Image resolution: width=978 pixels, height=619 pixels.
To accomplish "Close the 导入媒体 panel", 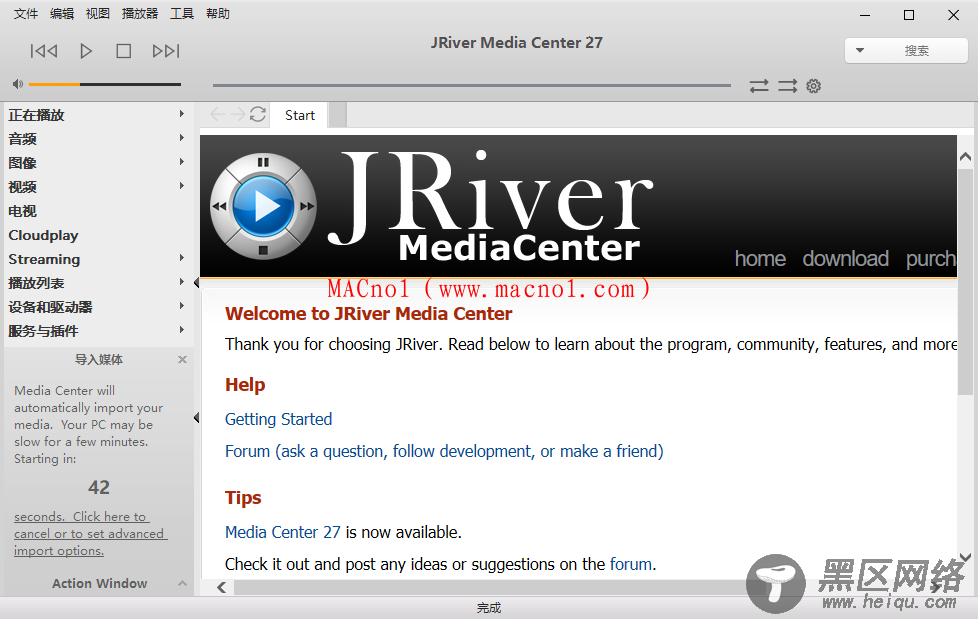I will [182, 359].
